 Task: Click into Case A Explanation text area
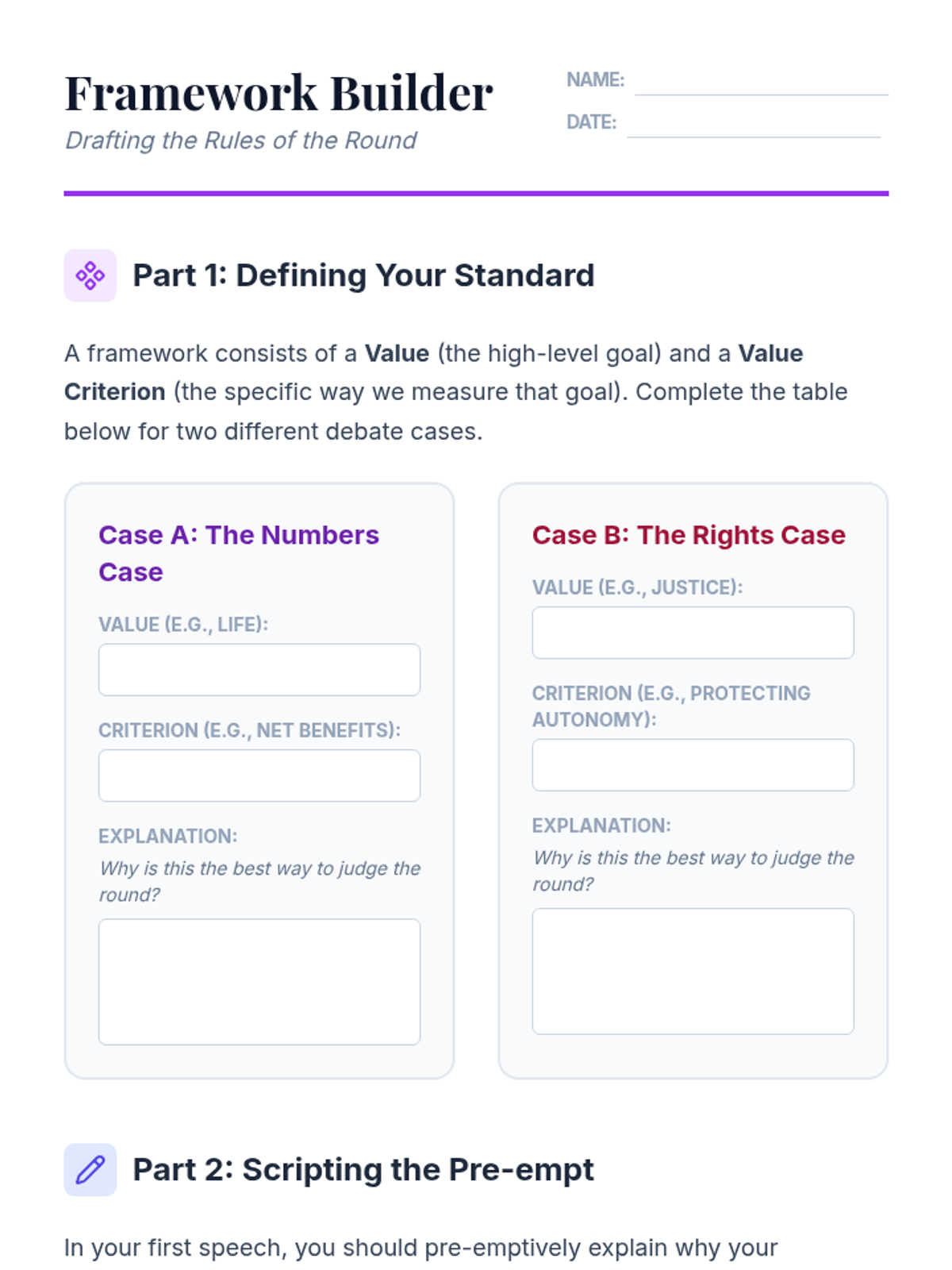pos(259,982)
